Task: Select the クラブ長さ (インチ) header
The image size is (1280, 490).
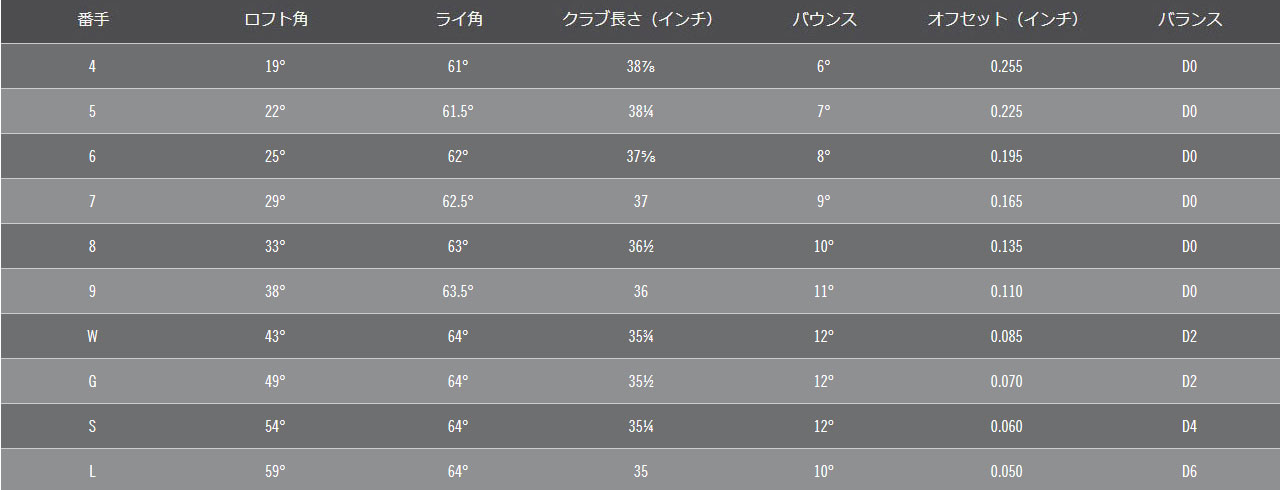Action: pyautogui.click(x=640, y=20)
